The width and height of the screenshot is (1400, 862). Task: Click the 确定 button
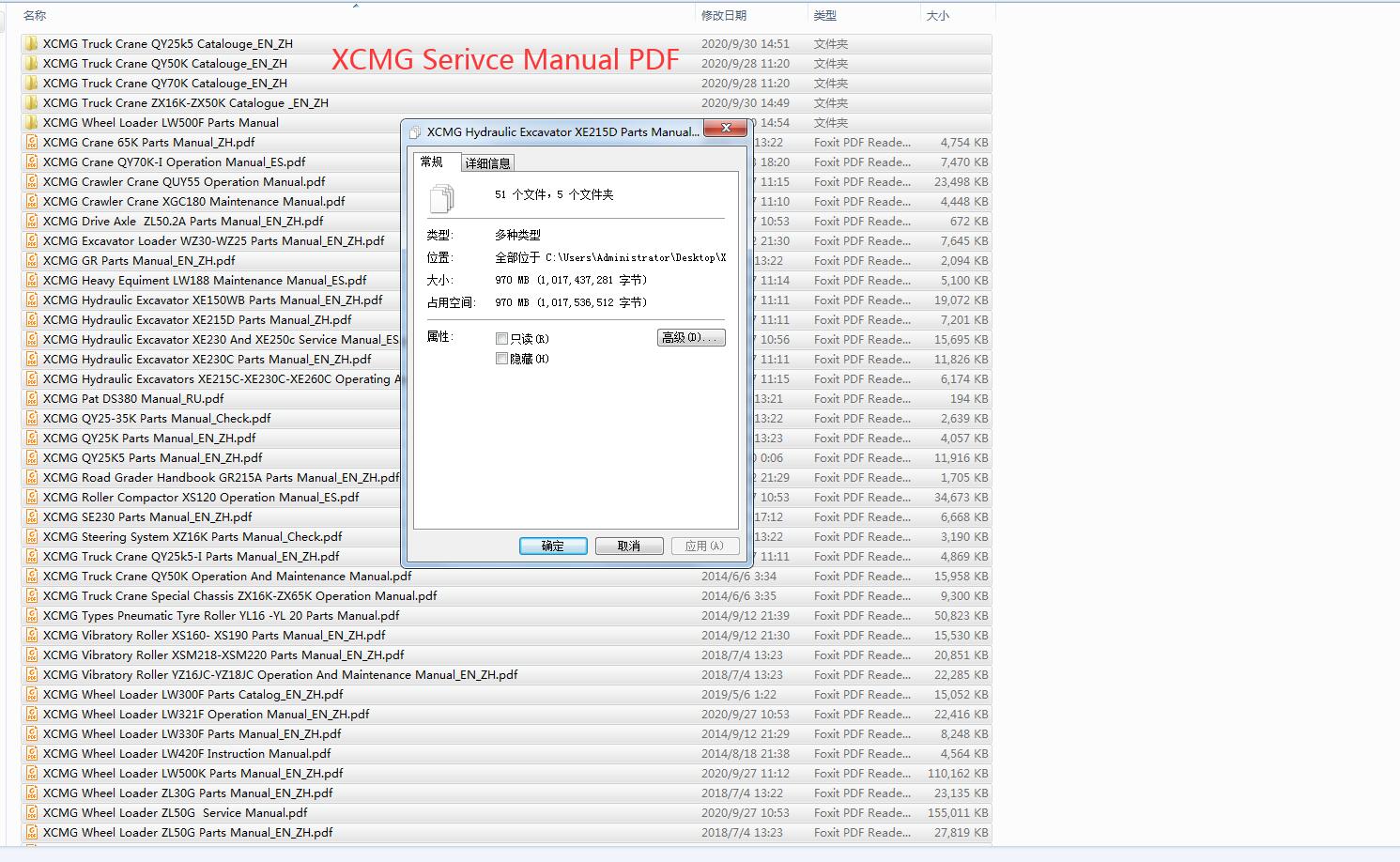[x=553, y=546]
